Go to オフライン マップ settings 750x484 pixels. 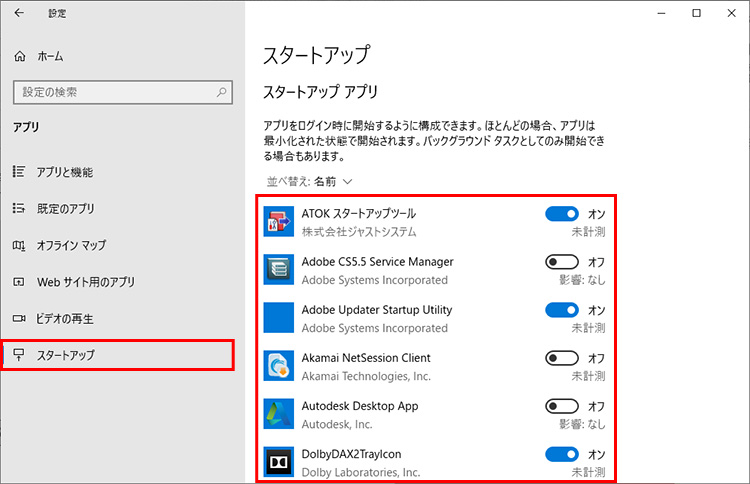[x=70, y=245]
